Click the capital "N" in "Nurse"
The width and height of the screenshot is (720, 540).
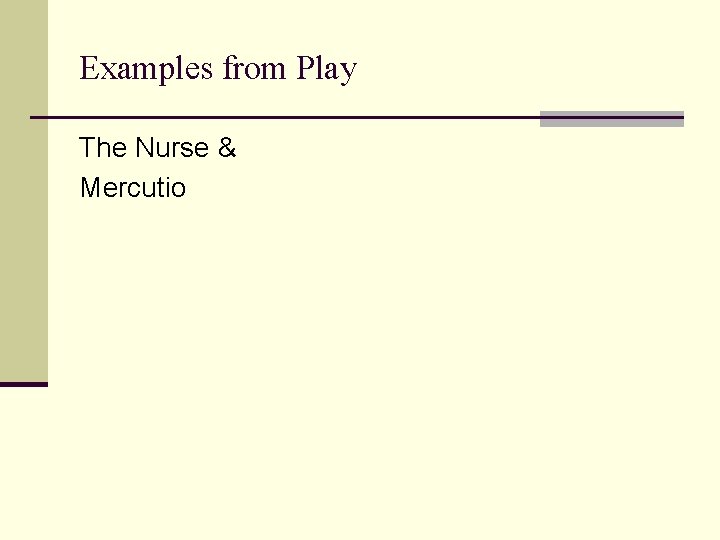[x=144, y=148]
